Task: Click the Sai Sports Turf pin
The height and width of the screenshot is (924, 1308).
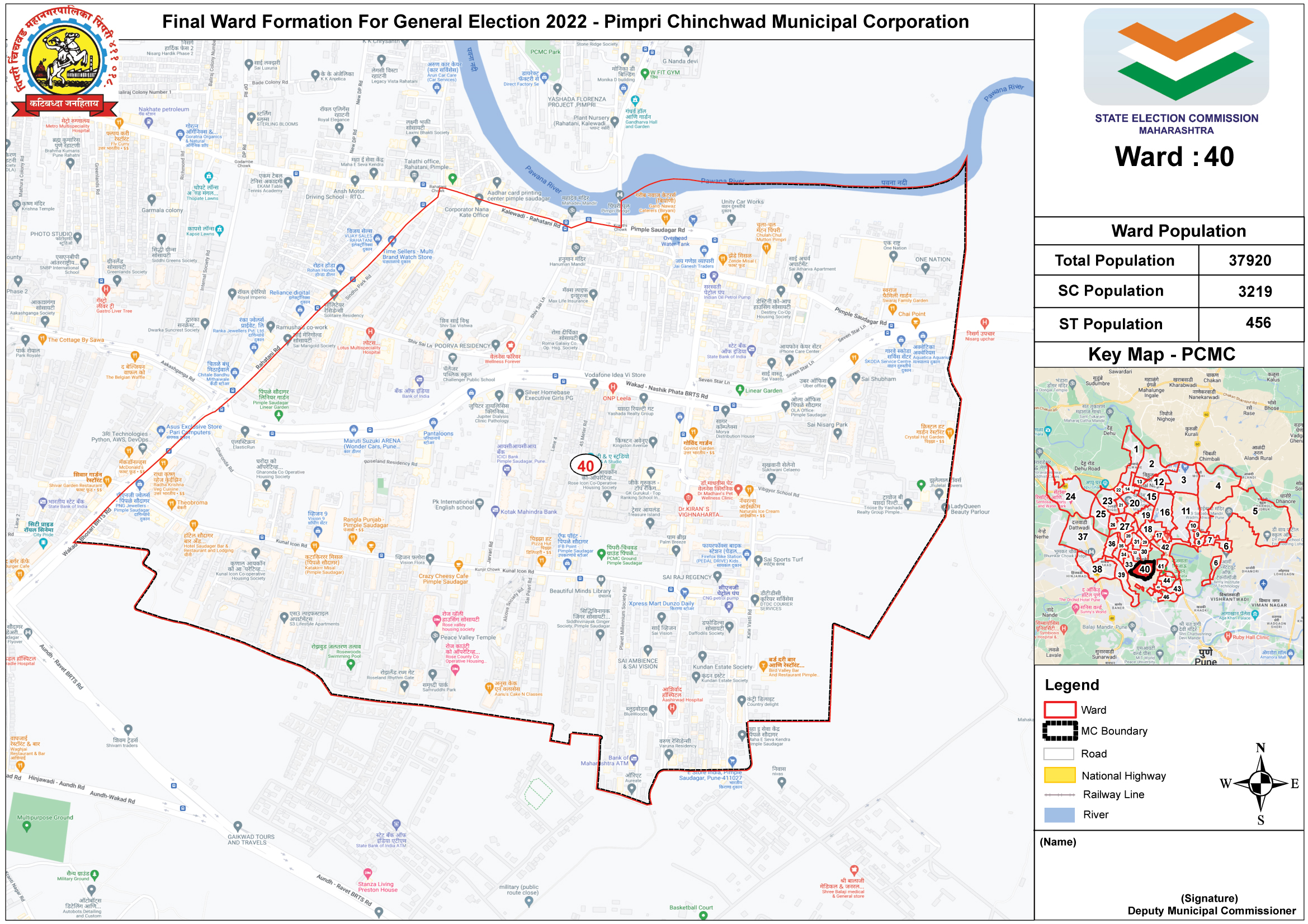Action: (x=758, y=560)
